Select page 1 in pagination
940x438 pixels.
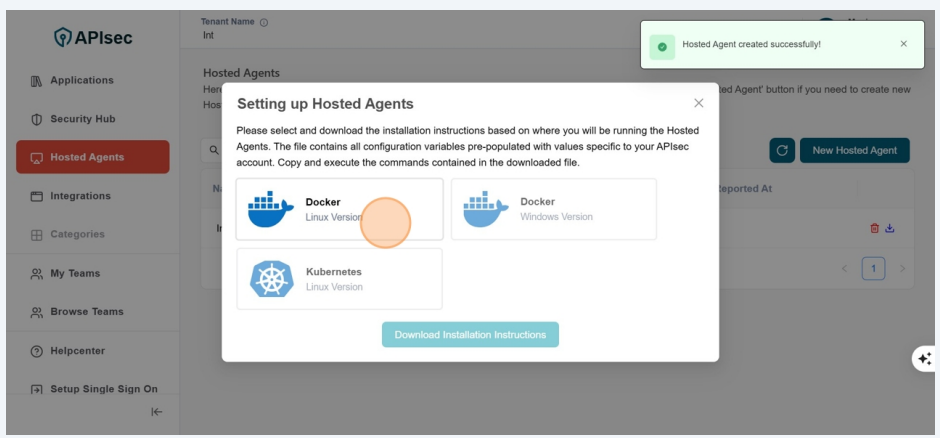tap(873, 268)
